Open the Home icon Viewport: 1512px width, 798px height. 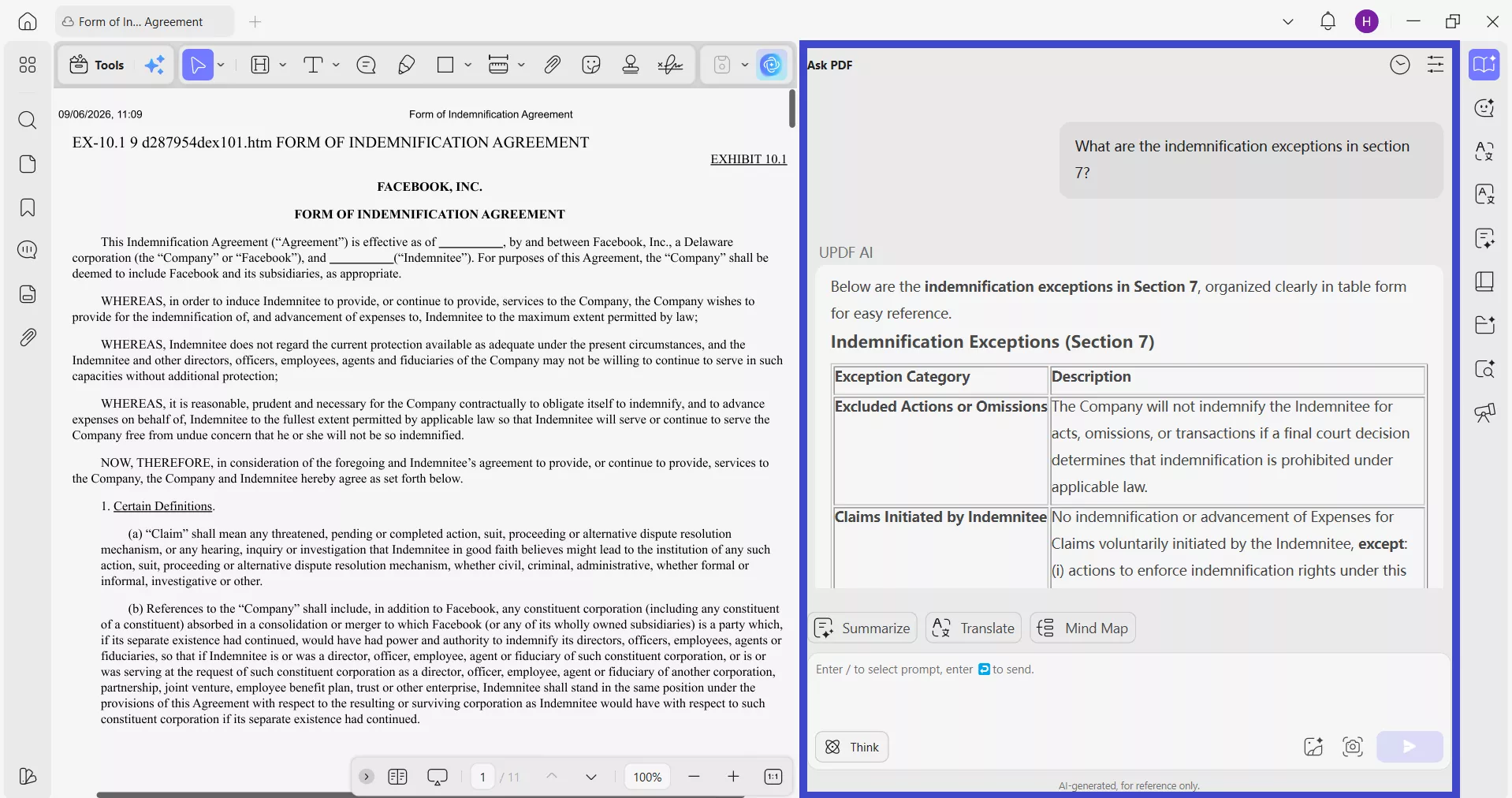point(28,21)
